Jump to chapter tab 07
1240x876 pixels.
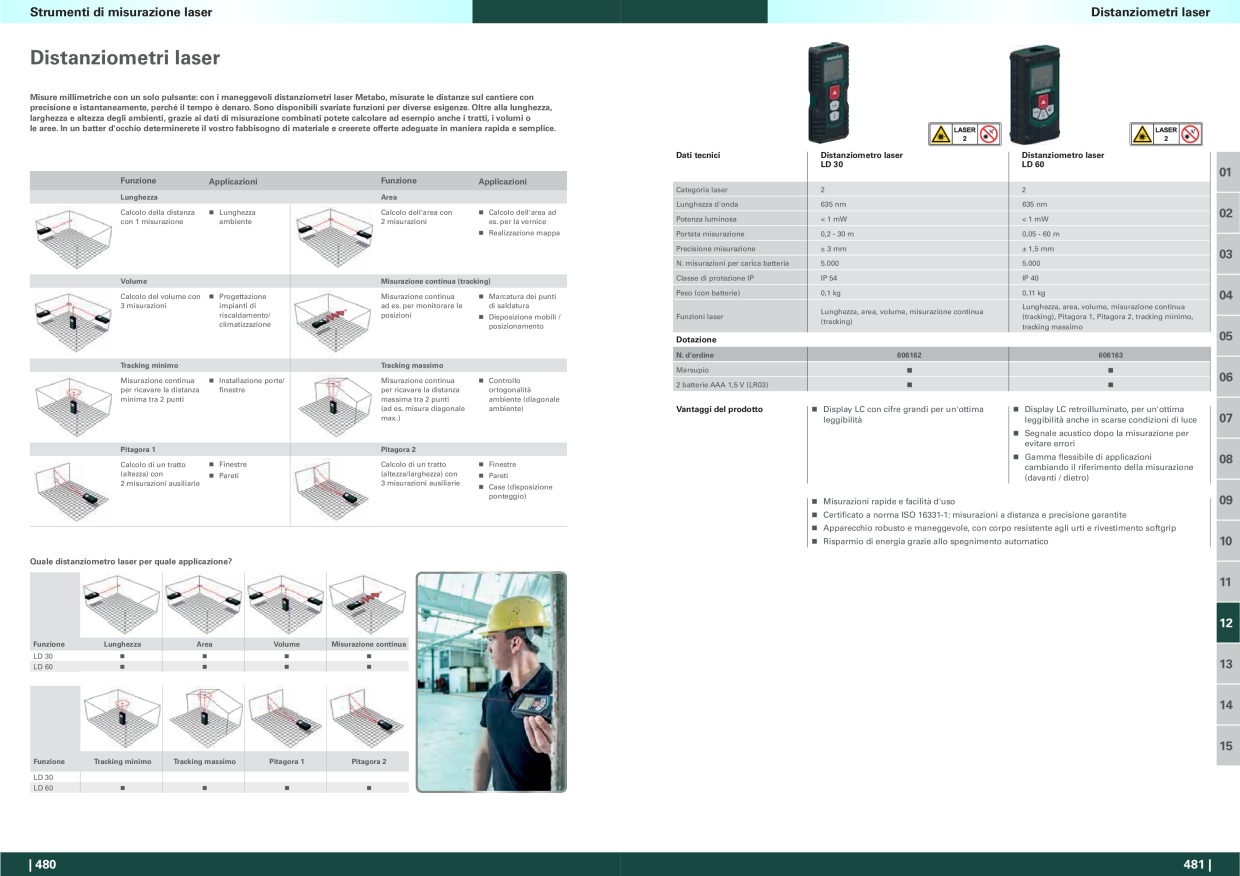(1227, 418)
